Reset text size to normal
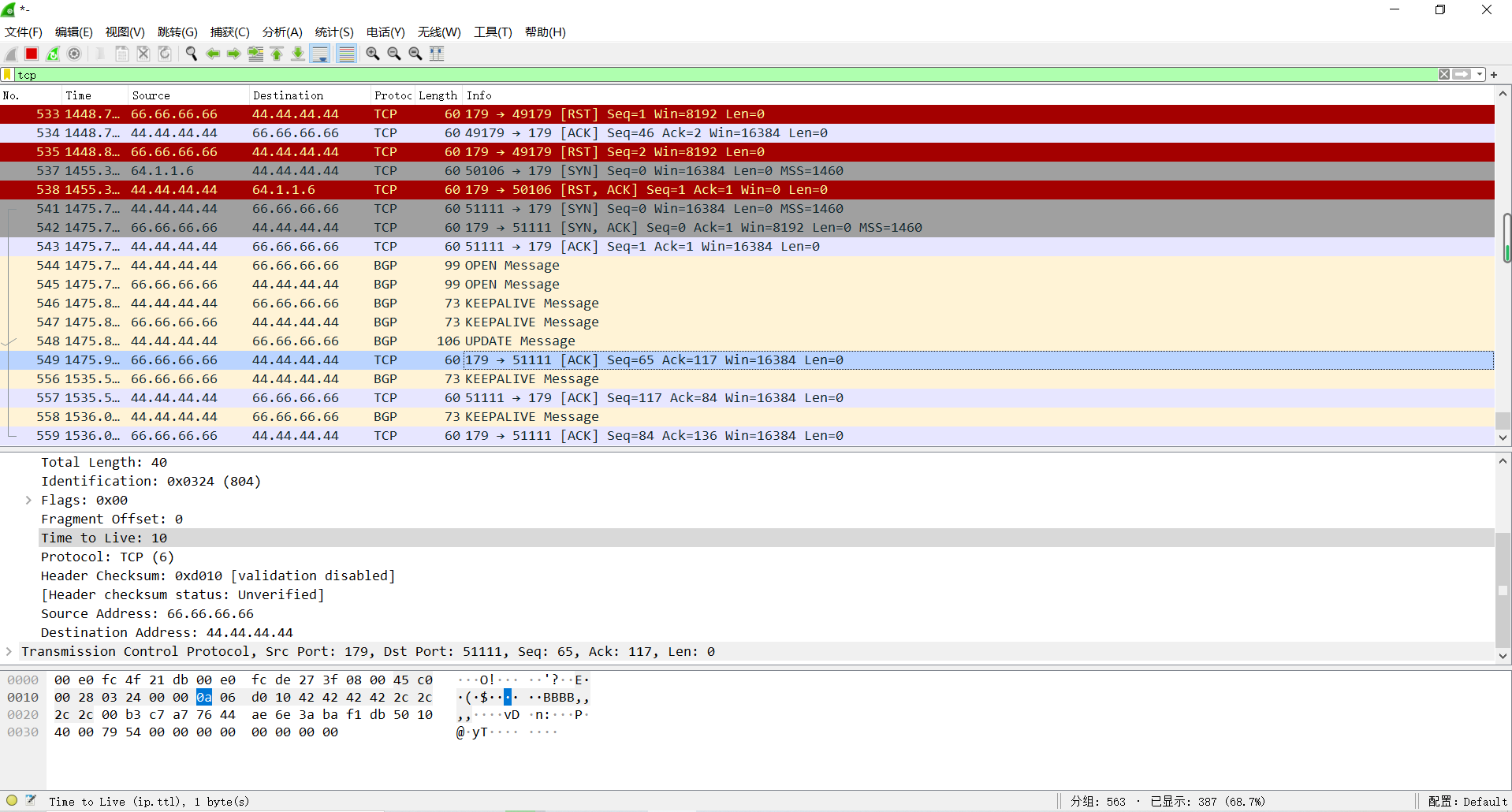The height and width of the screenshot is (812, 1512). pos(415,54)
